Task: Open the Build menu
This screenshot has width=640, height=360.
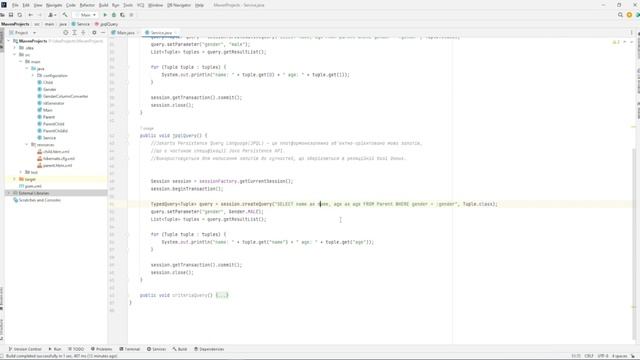Action: 104,5
